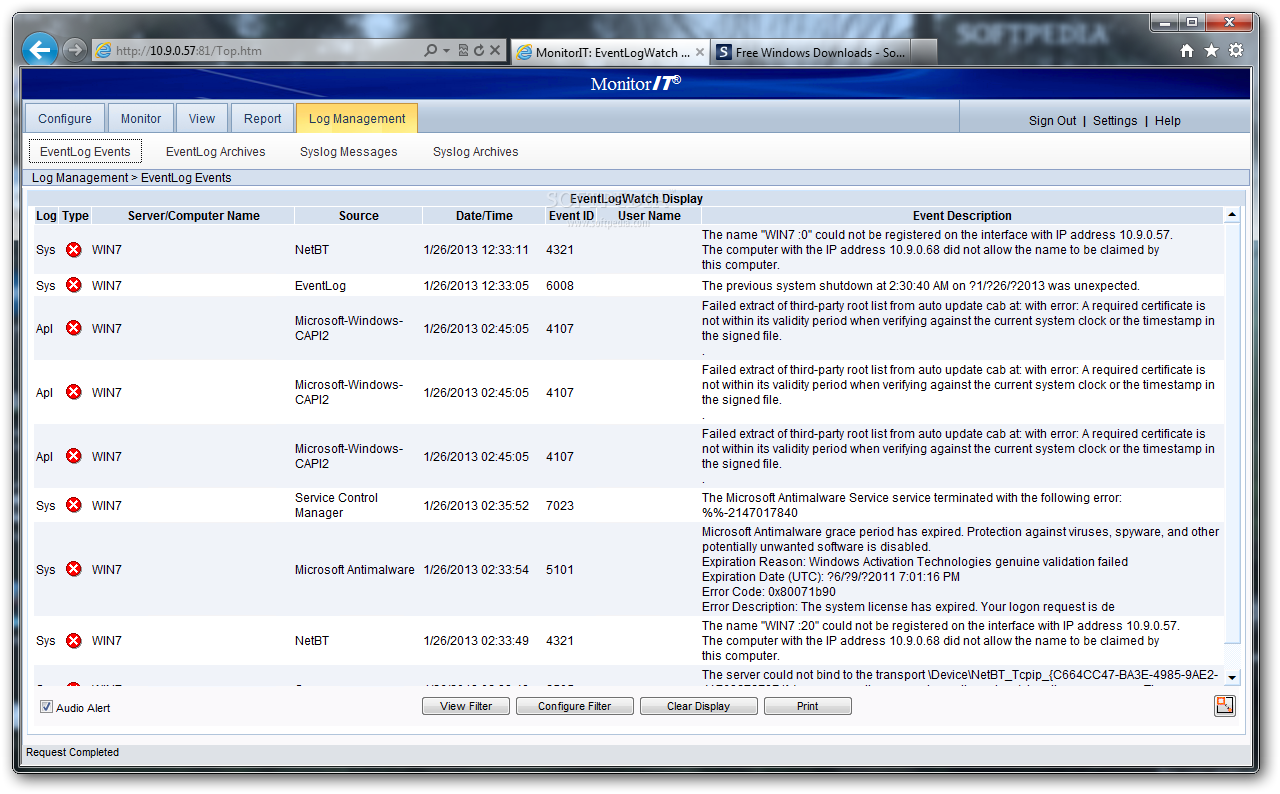The width and height of the screenshot is (1280, 794).
Task: Click error icon for Service Control Manager event
Action: tap(73, 505)
